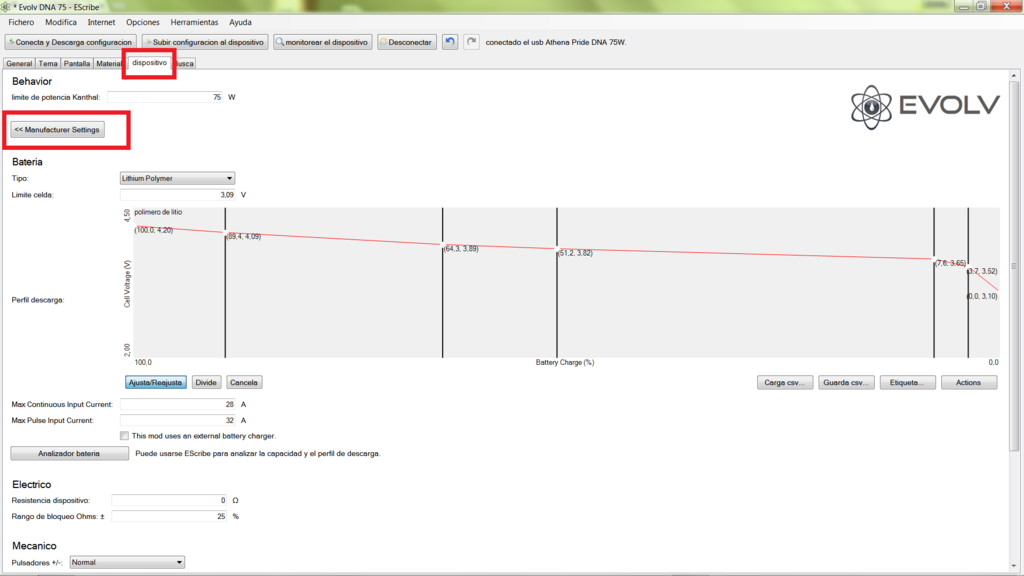
Task: Switch to the Material tab
Action: point(108,63)
